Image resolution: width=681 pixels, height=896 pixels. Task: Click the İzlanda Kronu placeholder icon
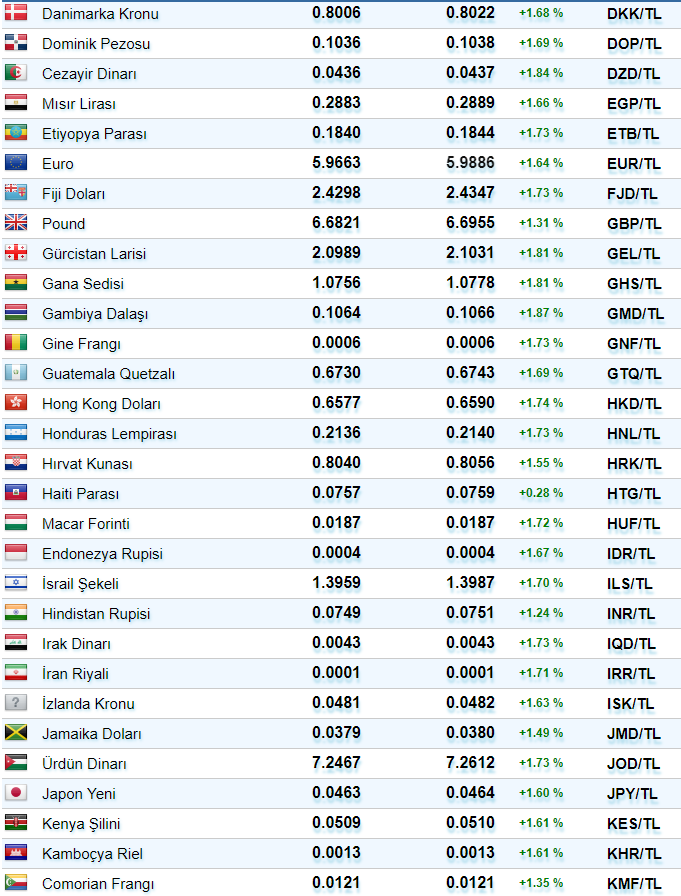pos(16,703)
